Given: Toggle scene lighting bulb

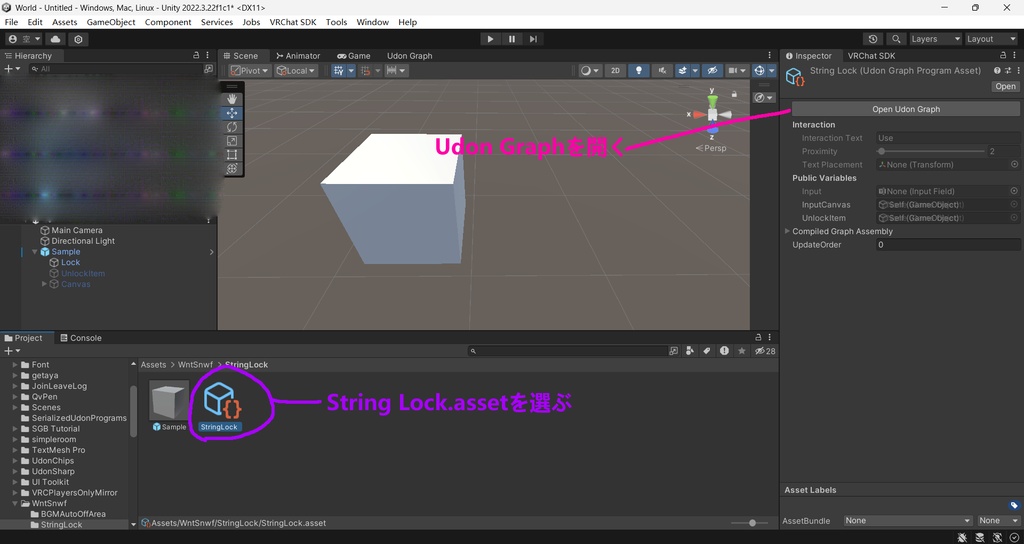Looking at the screenshot, I should (x=639, y=71).
